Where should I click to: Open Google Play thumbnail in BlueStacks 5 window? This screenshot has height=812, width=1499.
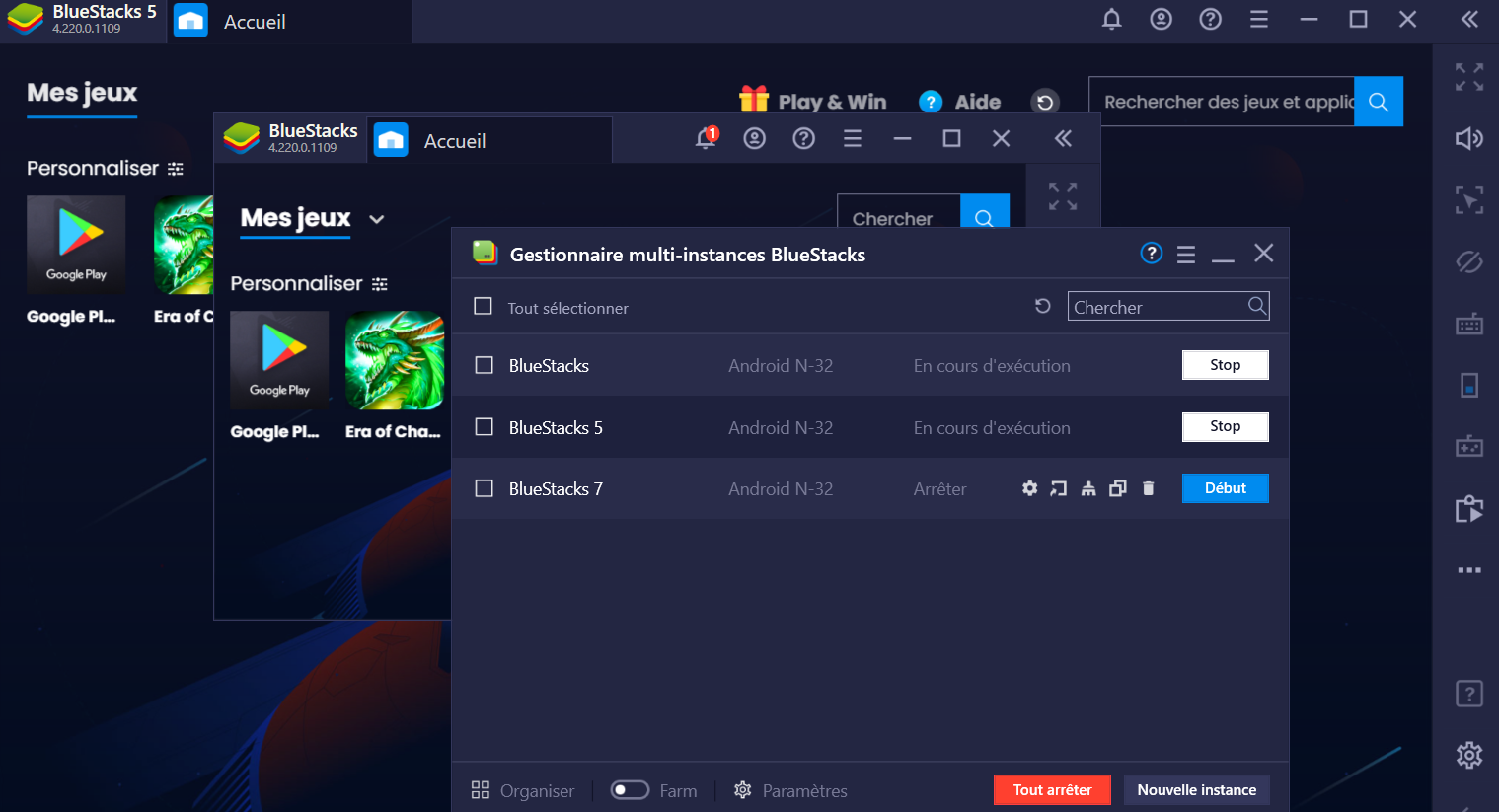76,245
